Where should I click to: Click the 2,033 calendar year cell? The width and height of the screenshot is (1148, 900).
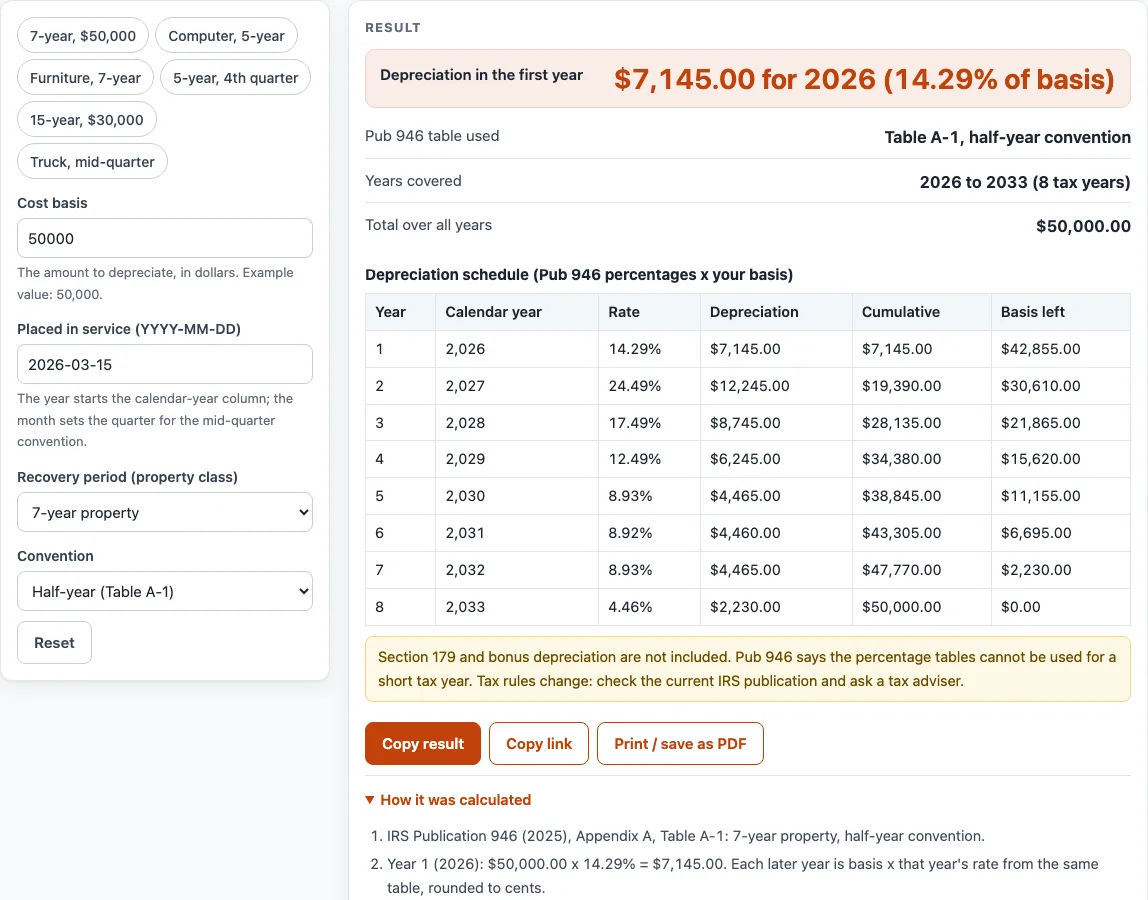point(517,607)
